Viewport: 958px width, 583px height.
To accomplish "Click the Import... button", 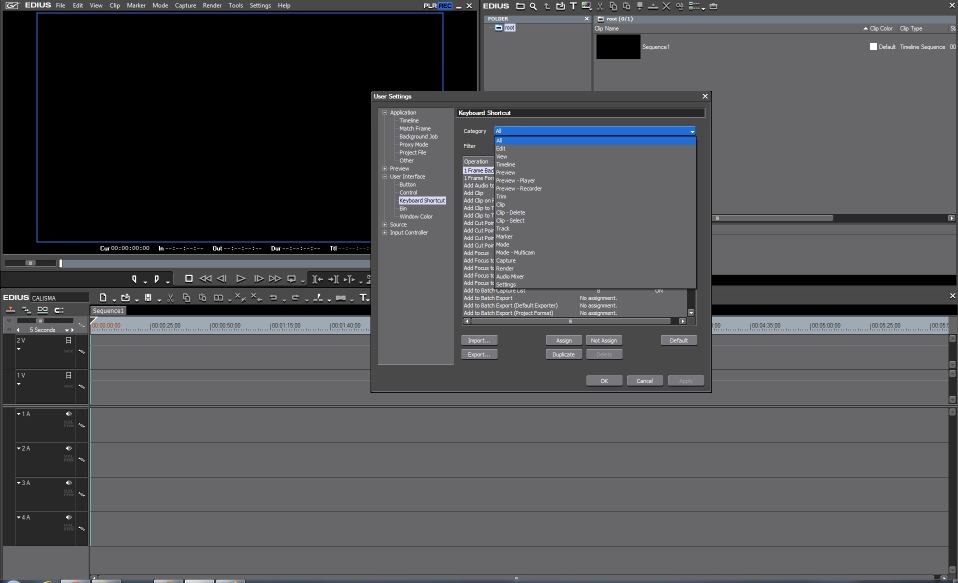I will (479, 340).
